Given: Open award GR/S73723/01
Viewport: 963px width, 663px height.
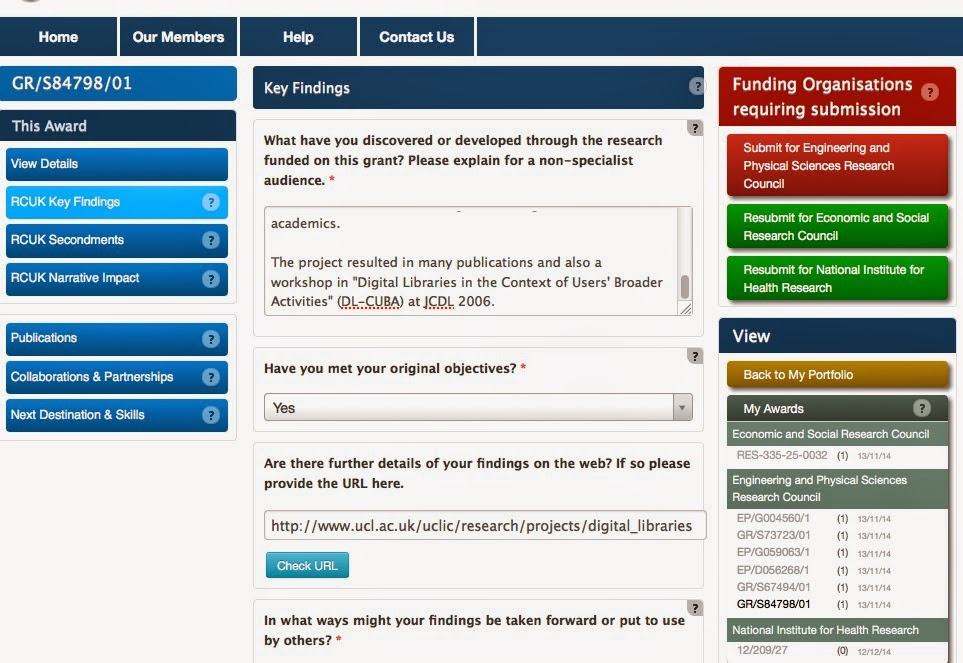Looking at the screenshot, I should (x=773, y=535).
